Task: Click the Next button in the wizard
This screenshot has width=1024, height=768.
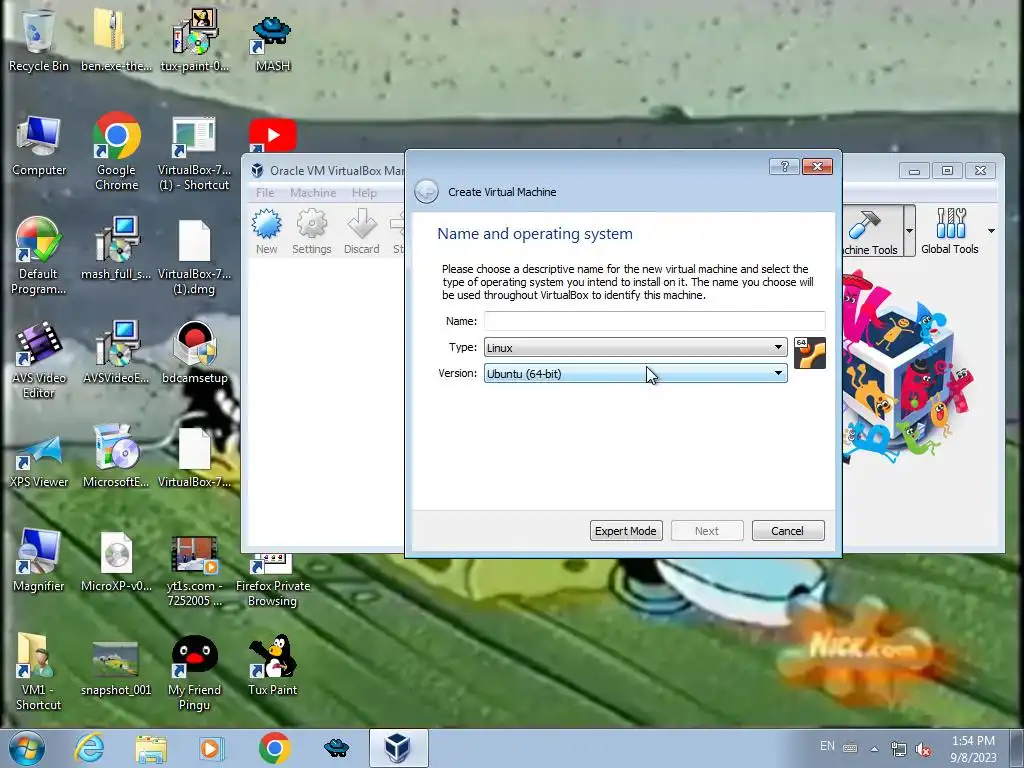Action: [707, 531]
